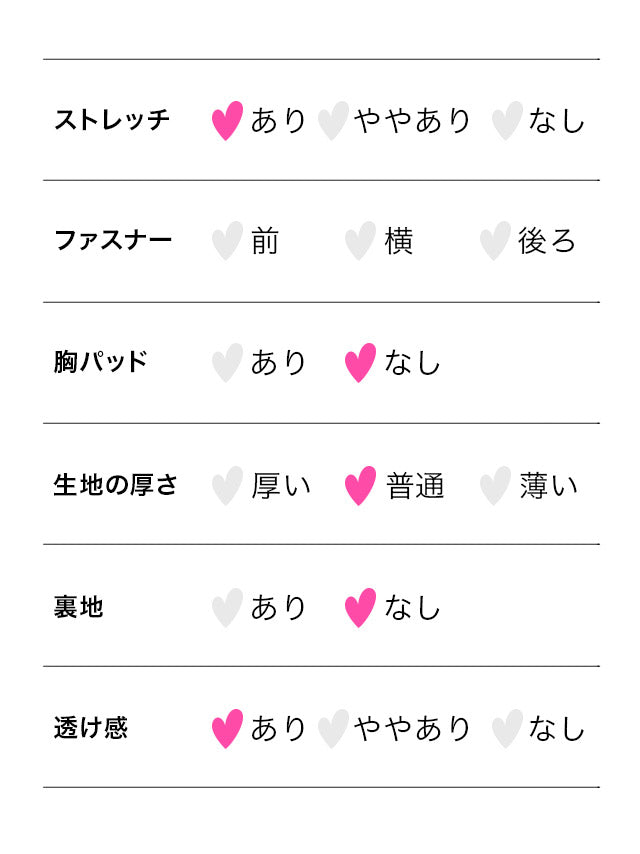Screen dimensions: 640x854
Task: Select the gray heart for ストレッチ ややあり
Action: coord(332,121)
